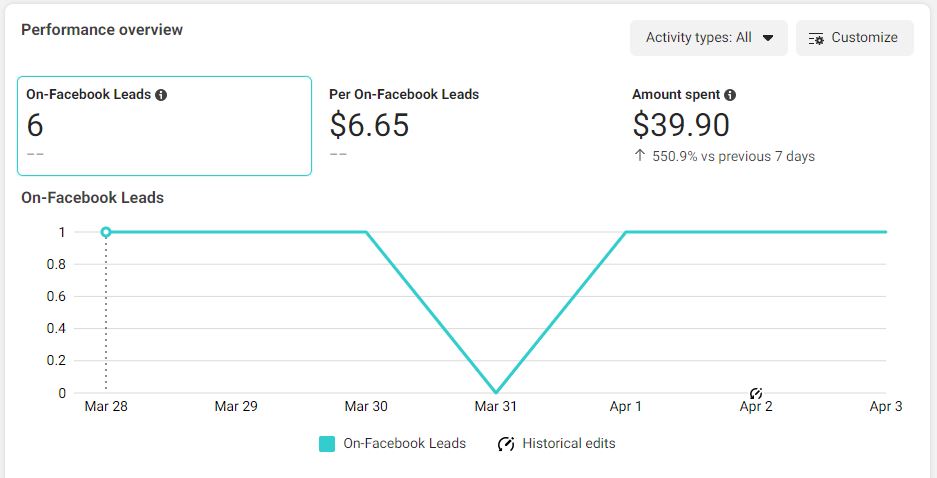The image size is (937, 478).
Task: Select the On-Facebook Leads metric card
Action: pyautogui.click(x=164, y=126)
